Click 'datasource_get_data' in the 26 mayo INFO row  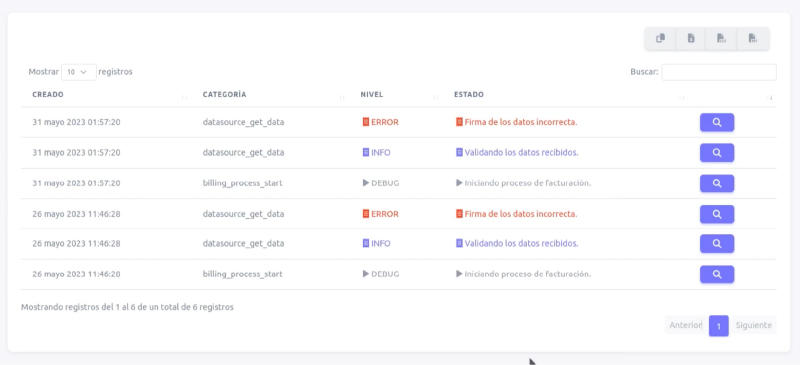243,244
